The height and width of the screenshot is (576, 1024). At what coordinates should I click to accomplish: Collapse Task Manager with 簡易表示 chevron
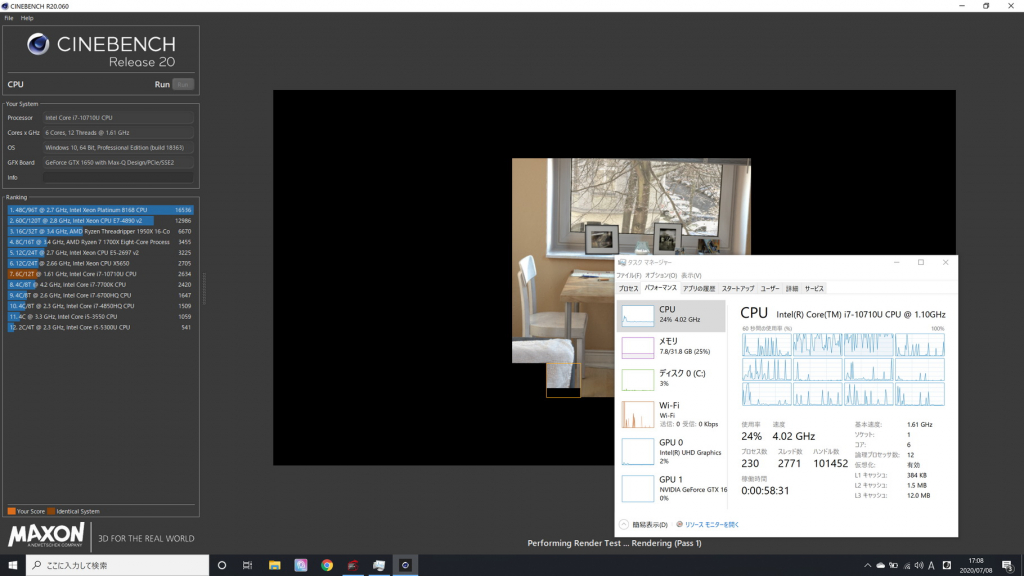point(625,523)
